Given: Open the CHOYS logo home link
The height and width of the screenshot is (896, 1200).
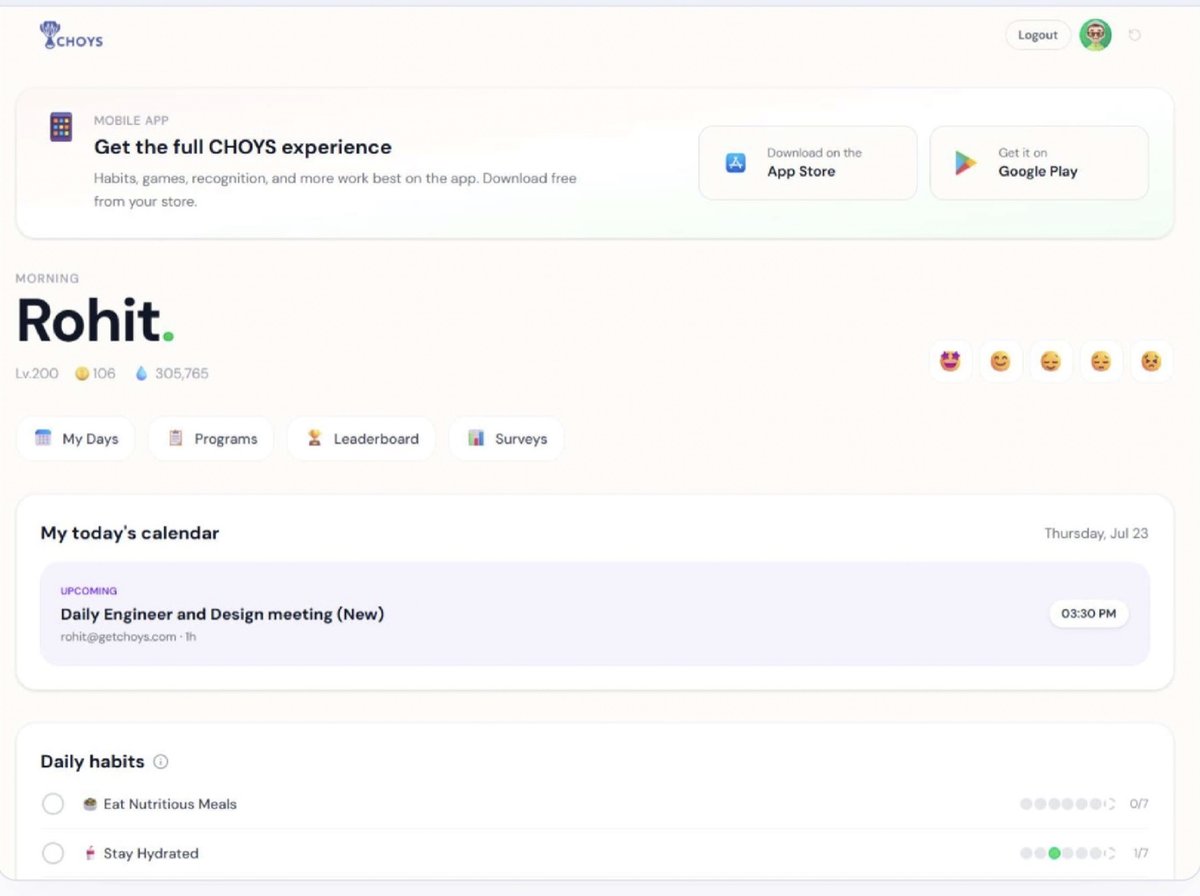Looking at the screenshot, I should tap(71, 36).
